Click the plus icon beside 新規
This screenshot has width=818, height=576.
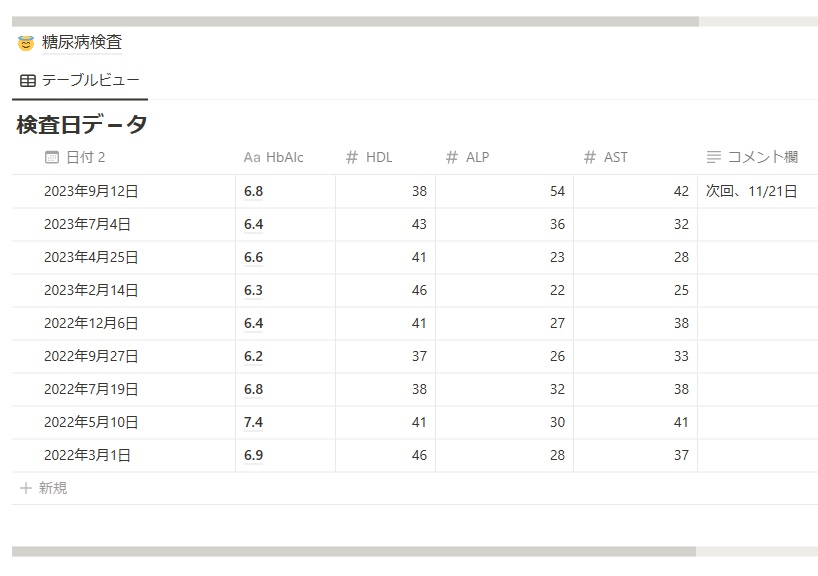click(26, 488)
